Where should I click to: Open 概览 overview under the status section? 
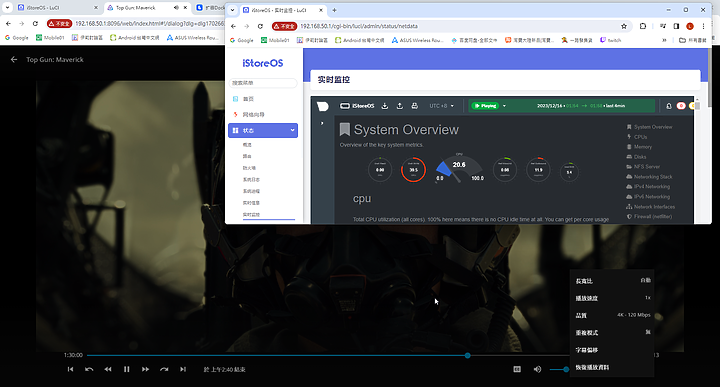(247, 145)
